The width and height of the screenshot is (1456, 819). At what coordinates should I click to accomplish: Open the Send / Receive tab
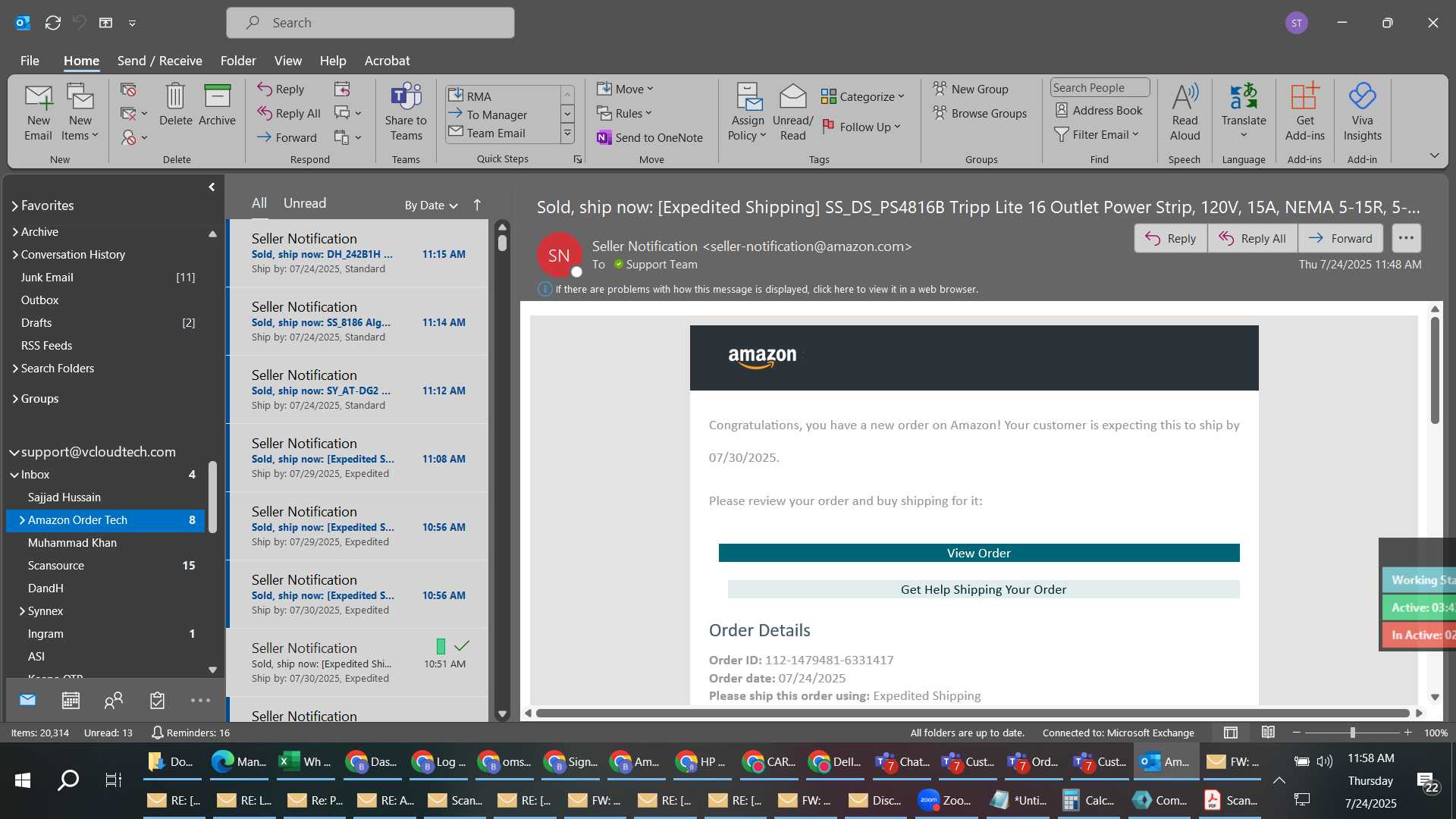point(159,61)
